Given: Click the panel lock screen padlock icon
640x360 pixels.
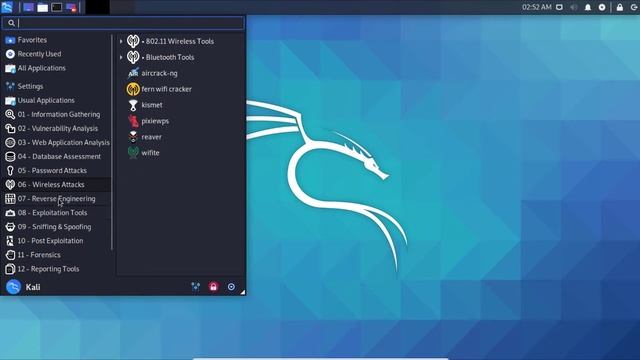Looking at the screenshot, I should click(620, 7).
